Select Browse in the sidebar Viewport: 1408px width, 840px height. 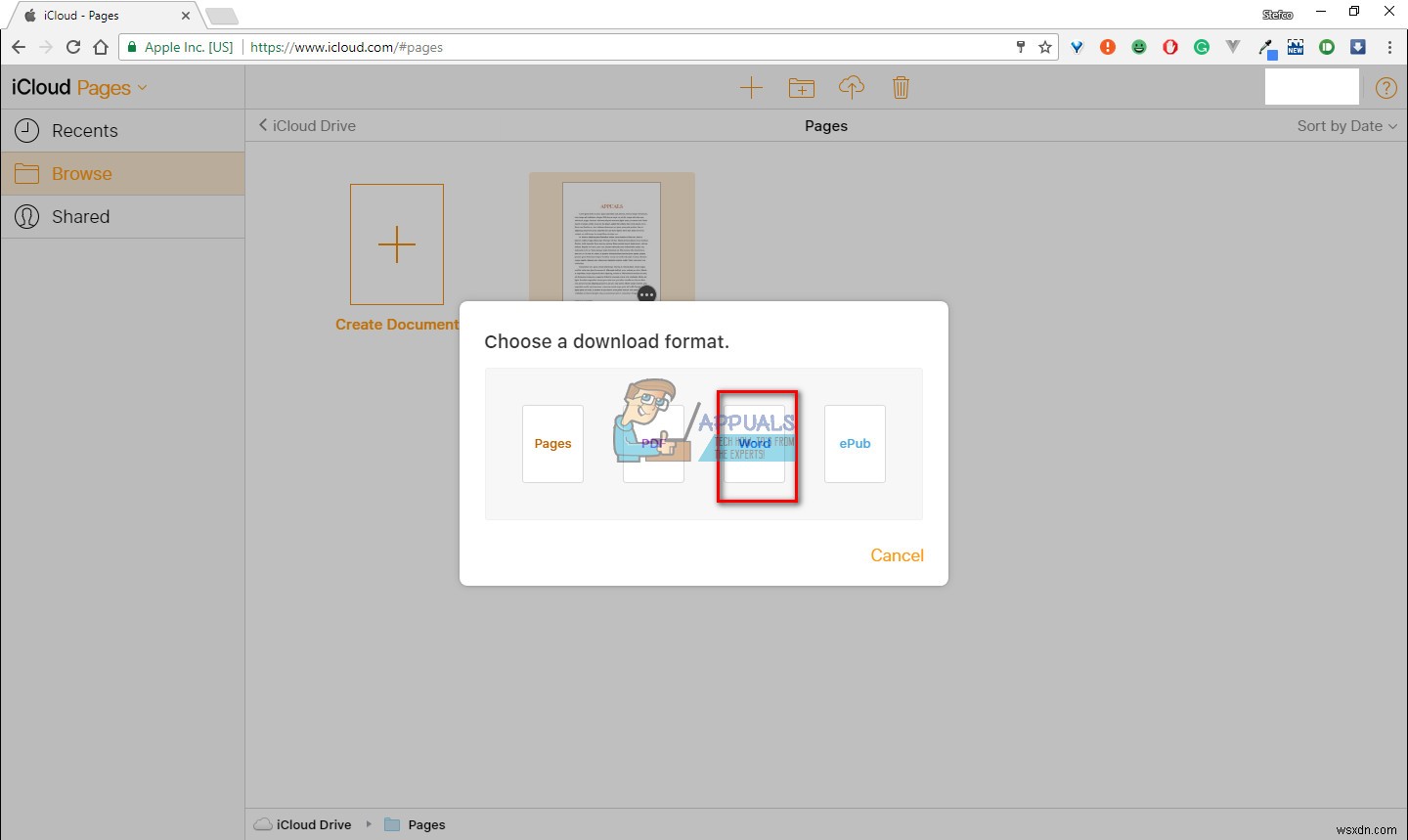122,173
